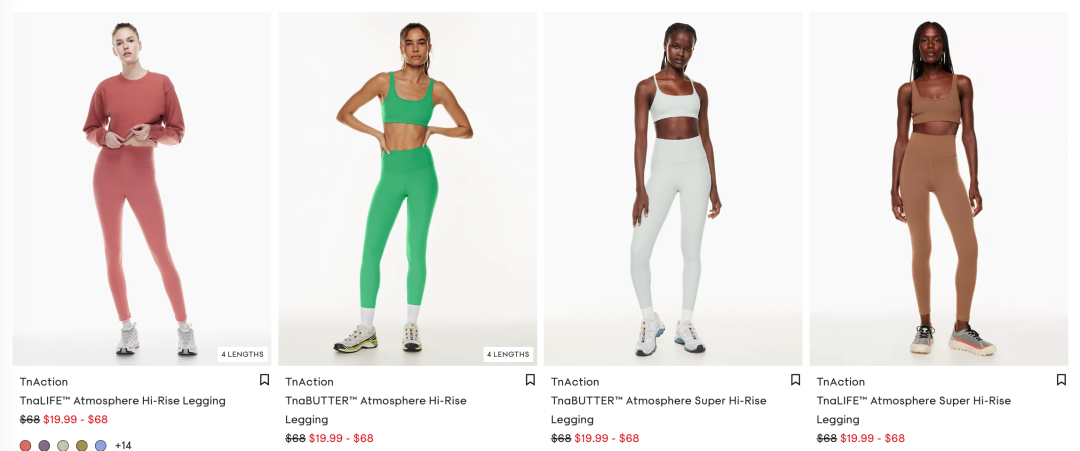
Task: View the brown legging product photo
Action: (x=939, y=189)
